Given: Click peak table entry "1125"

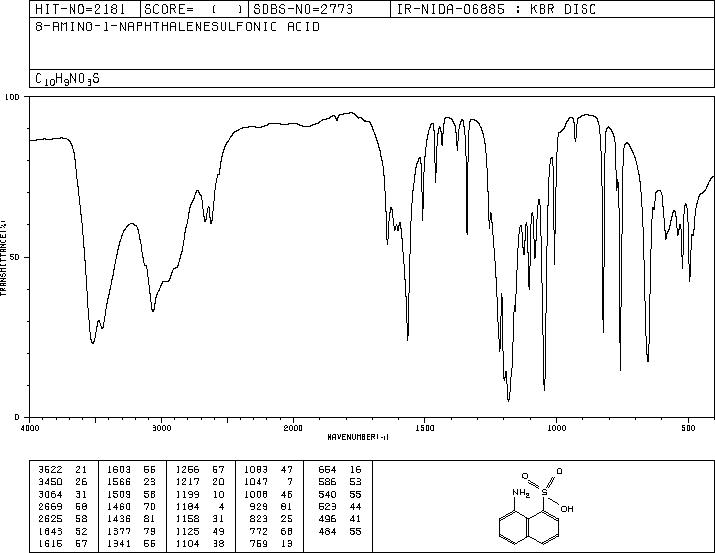Looking at the screenshot, I should (x=188, y=531).
